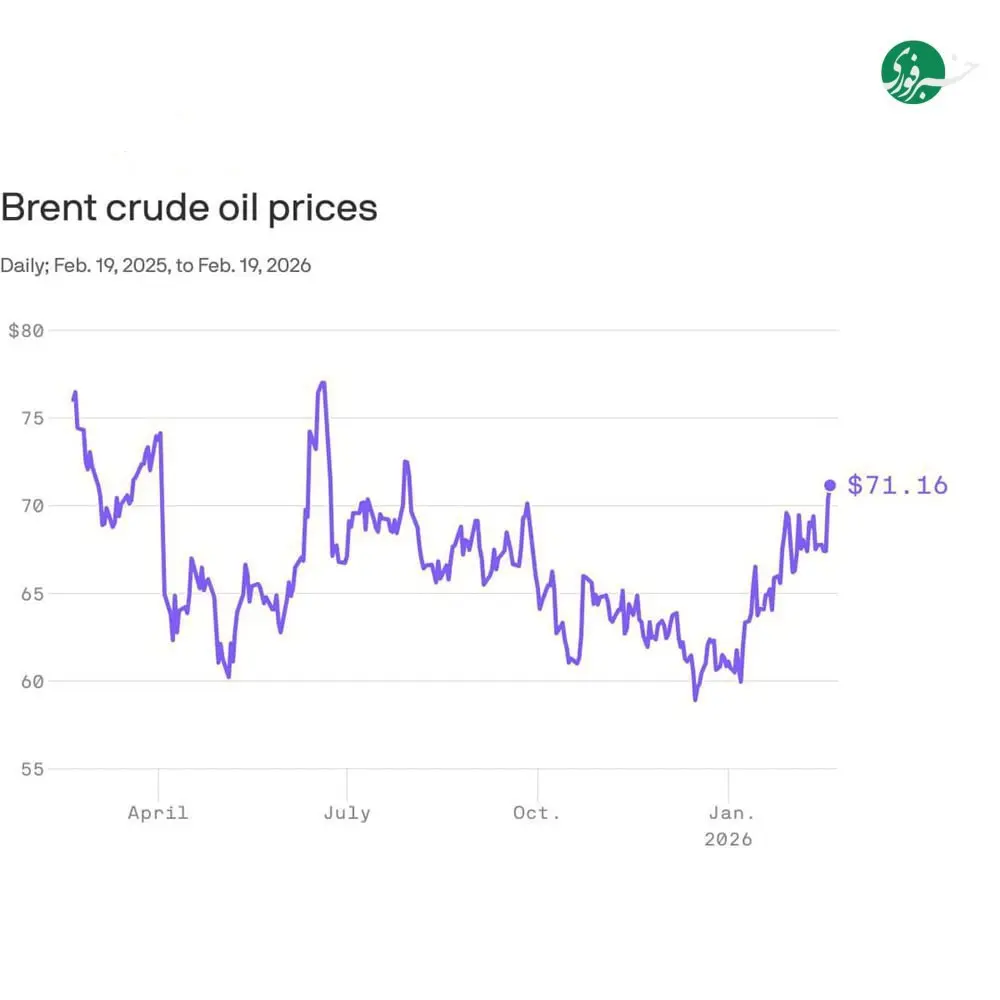
Task: Select the July x-axis label
Action: tap(347, 813)
